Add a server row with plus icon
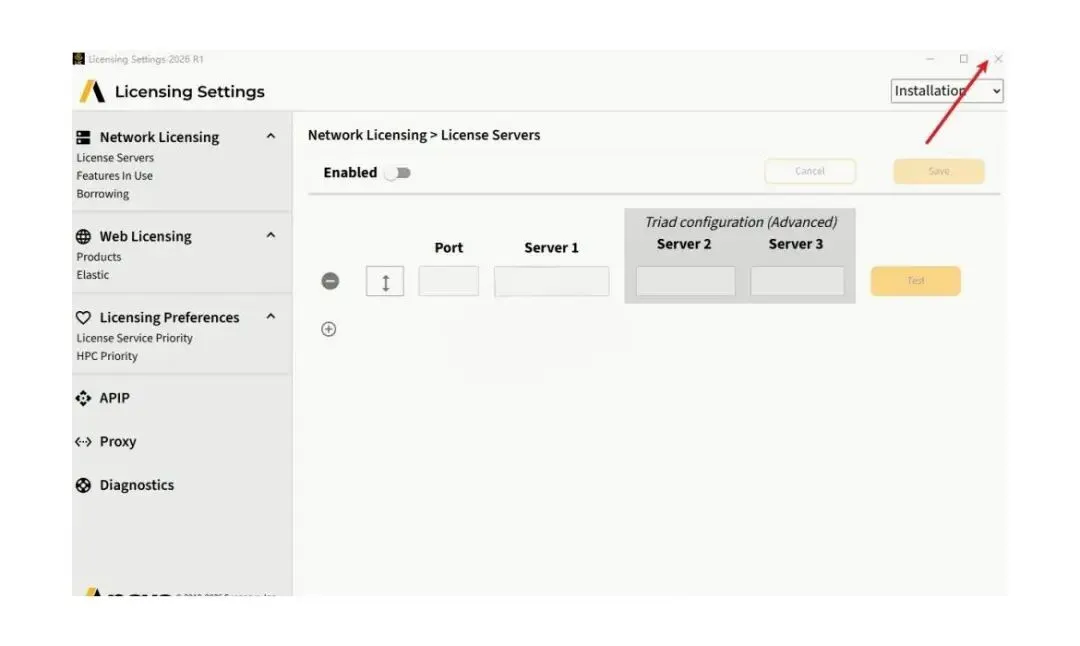 point(329,329)
